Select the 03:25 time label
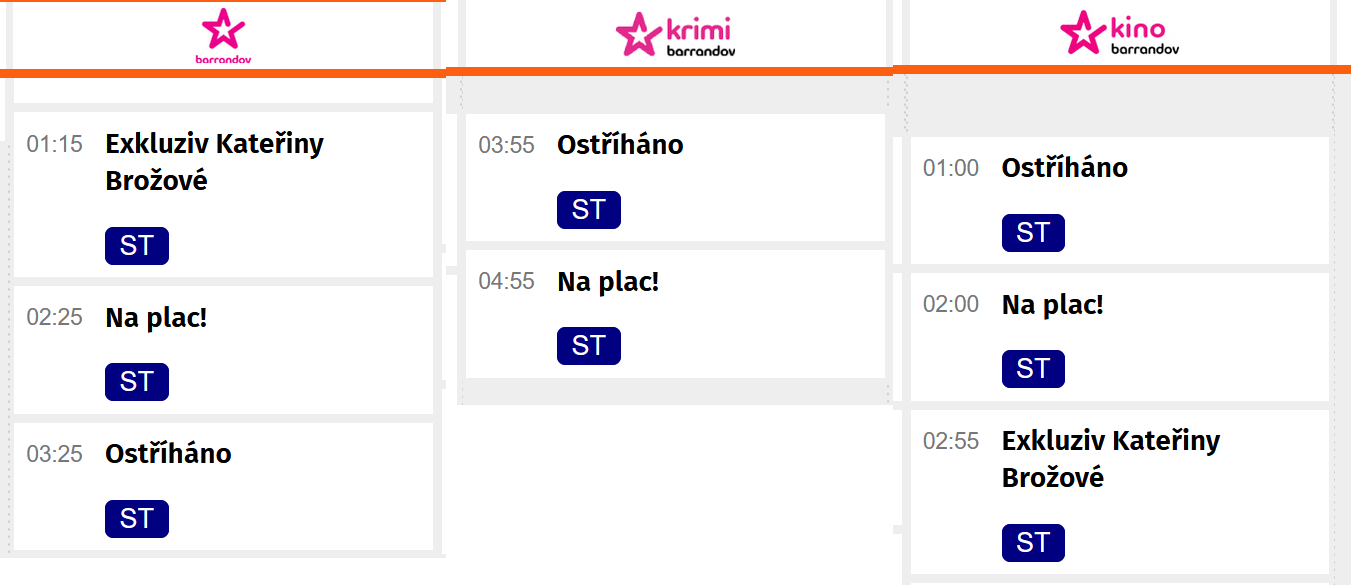The image size is (1351, 585). (x=54, y=455)
